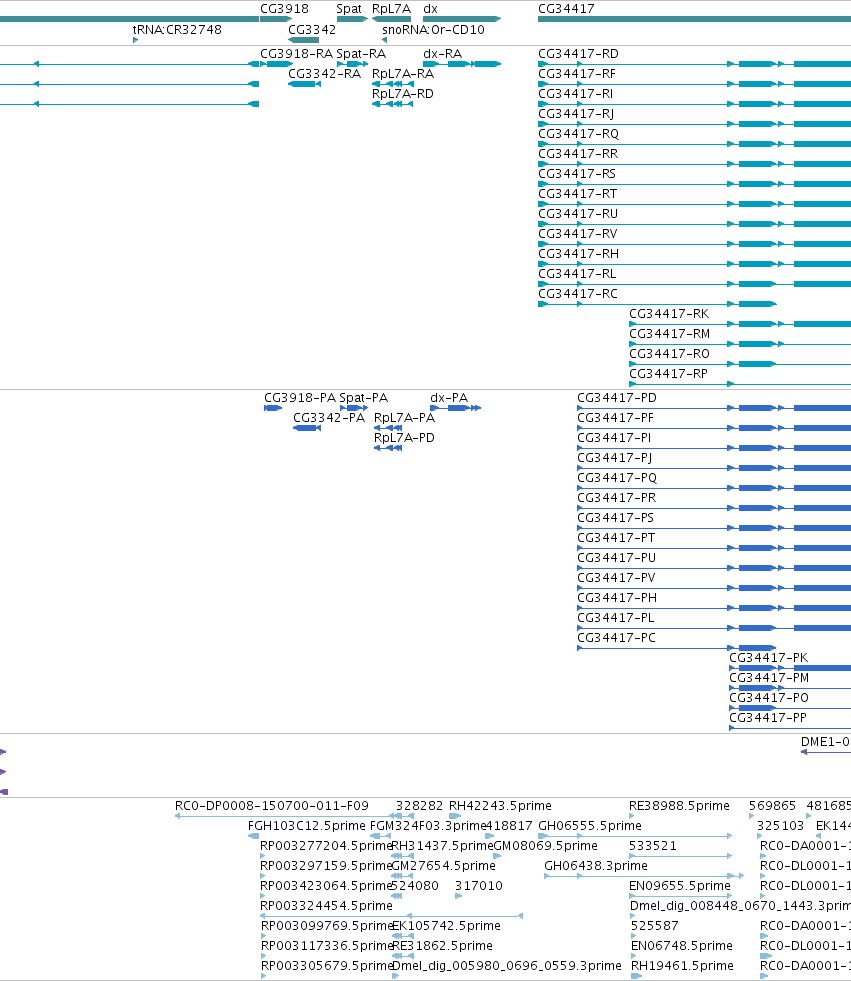This screenshot has height=981, width=851.
Task: Click the RC0-DP0008-150700-011-F09 EST label
Action: click(272, 806)
